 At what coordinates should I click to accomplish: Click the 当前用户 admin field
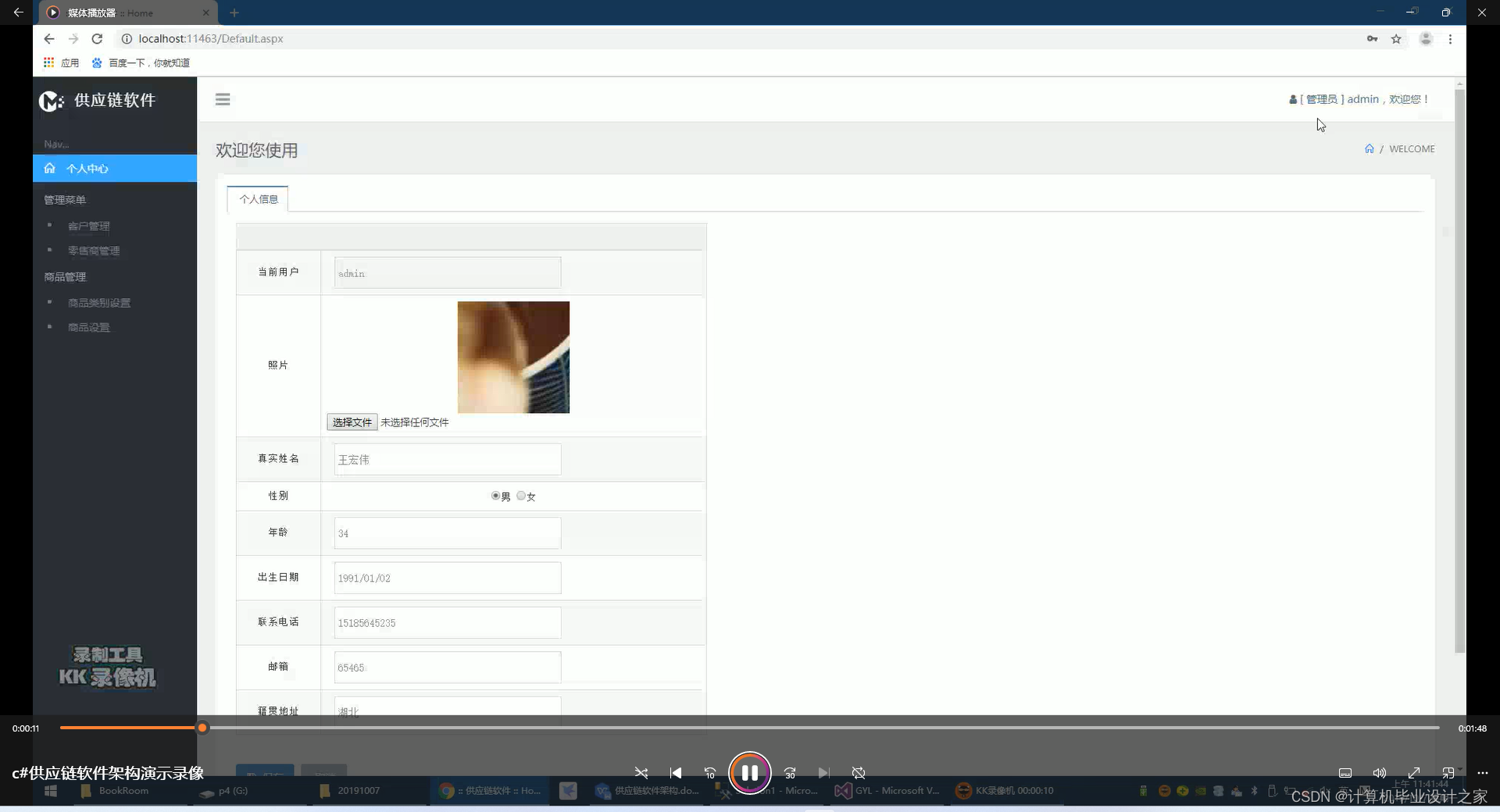(448, 272)
